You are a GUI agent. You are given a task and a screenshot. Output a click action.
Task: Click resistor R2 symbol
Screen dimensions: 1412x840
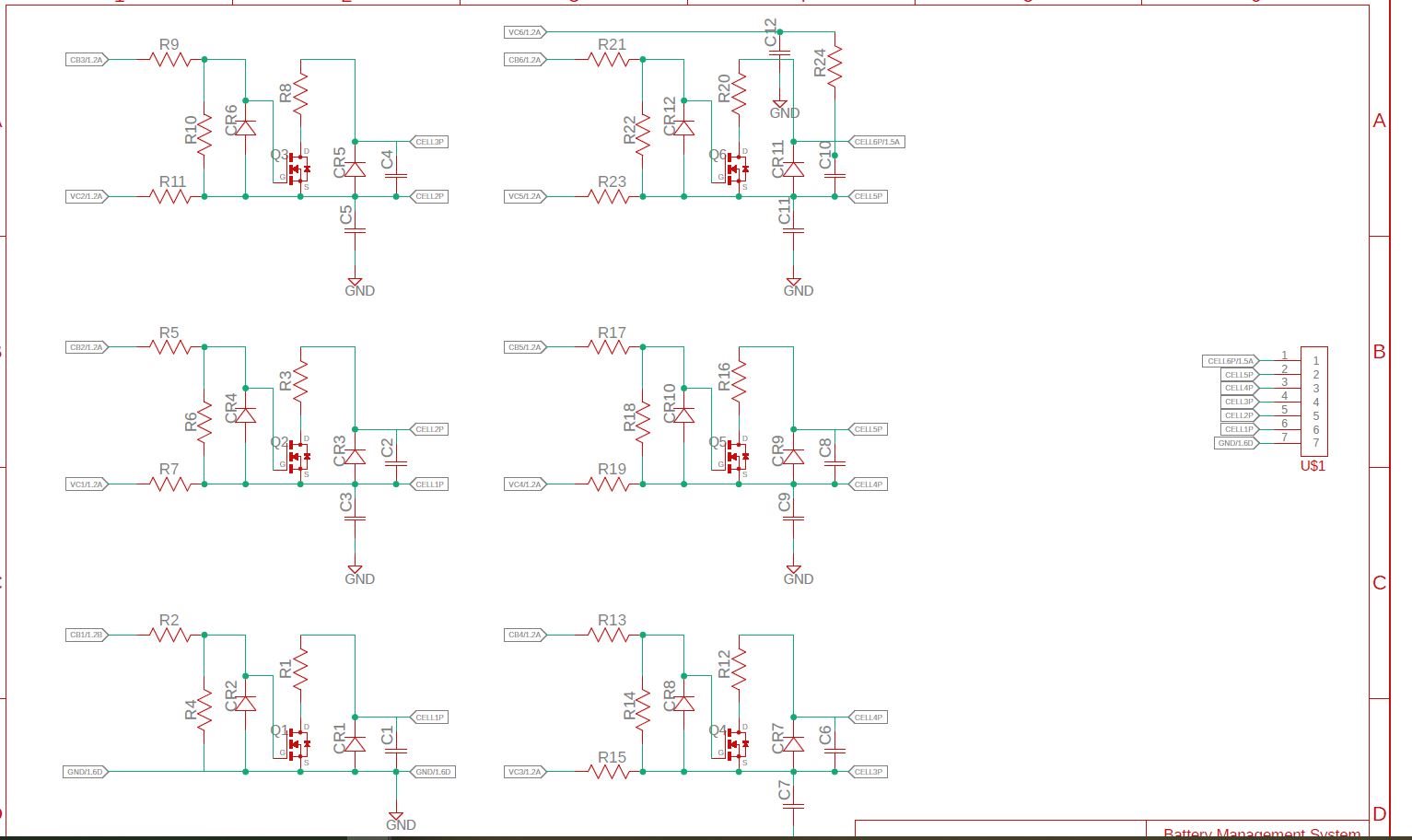tap(169, 635)
